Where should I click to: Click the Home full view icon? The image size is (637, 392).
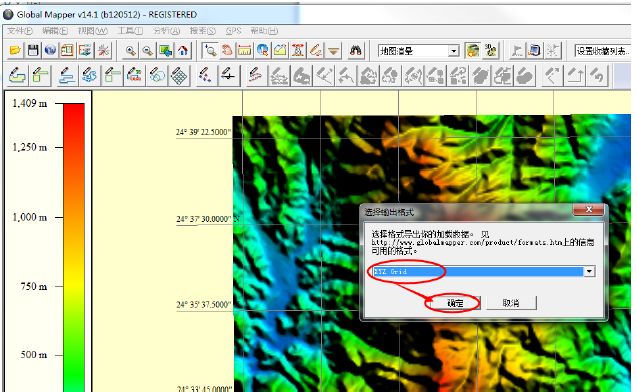click(183, 51)
